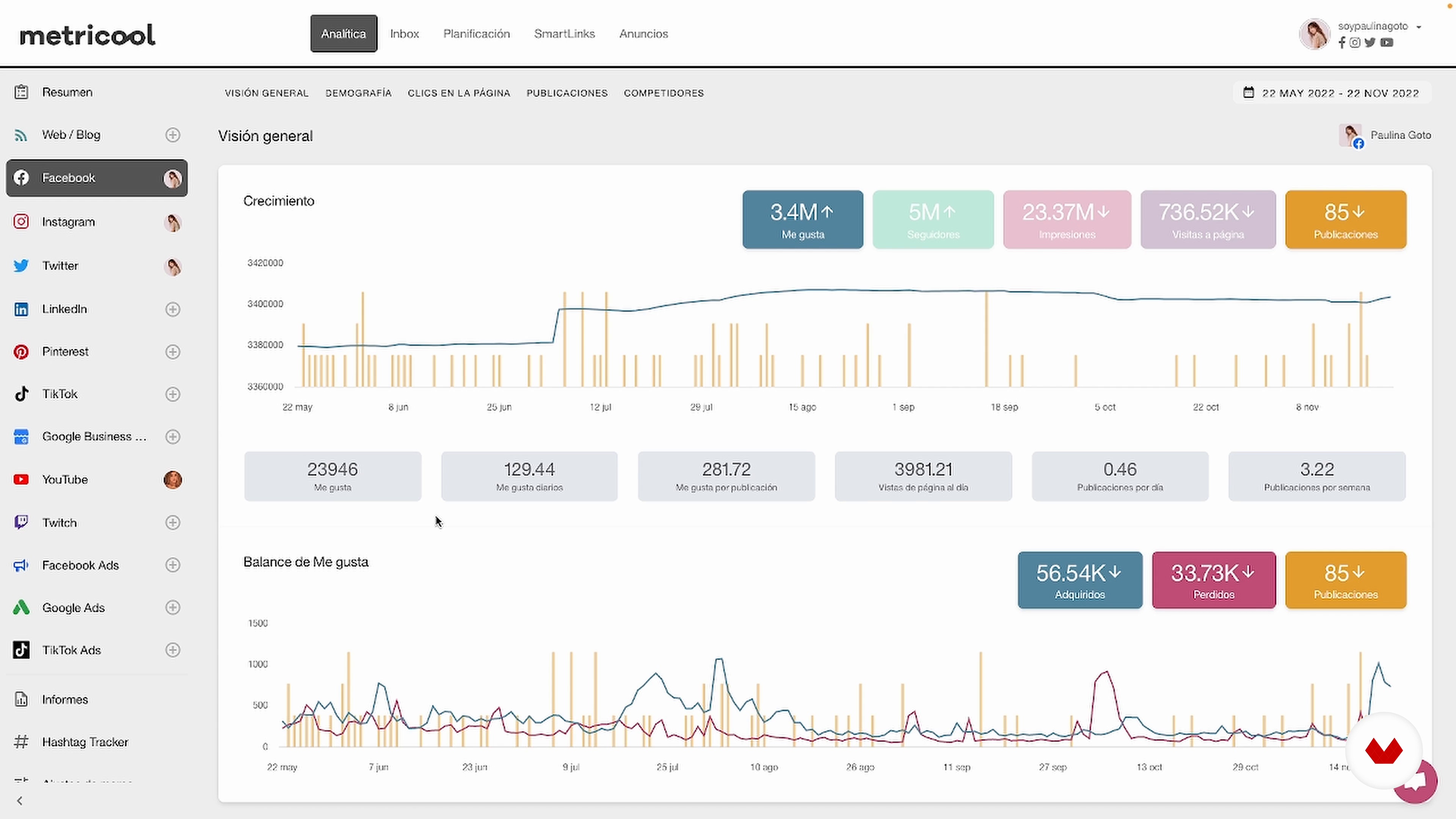Add Google Ads account with plus icon
This screenshot has width=1456, height=819.
click(173, 607)
